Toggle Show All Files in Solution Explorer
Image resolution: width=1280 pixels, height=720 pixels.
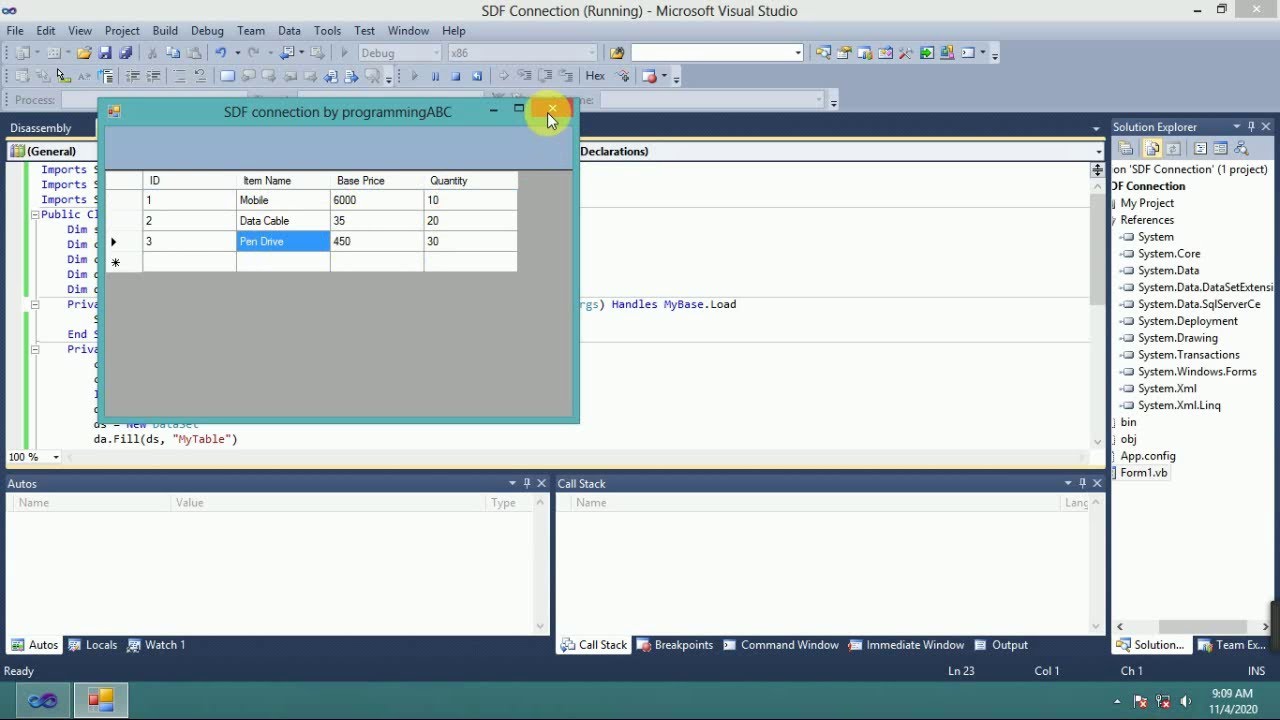(1152, 149)
